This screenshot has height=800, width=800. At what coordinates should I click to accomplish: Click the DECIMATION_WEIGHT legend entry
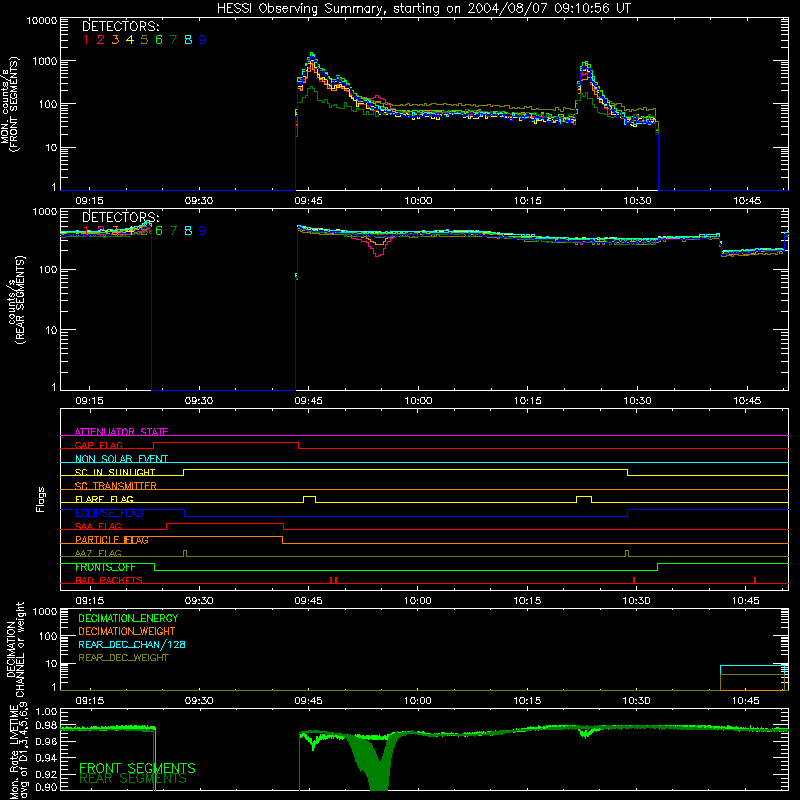click(x=127, y=631)
